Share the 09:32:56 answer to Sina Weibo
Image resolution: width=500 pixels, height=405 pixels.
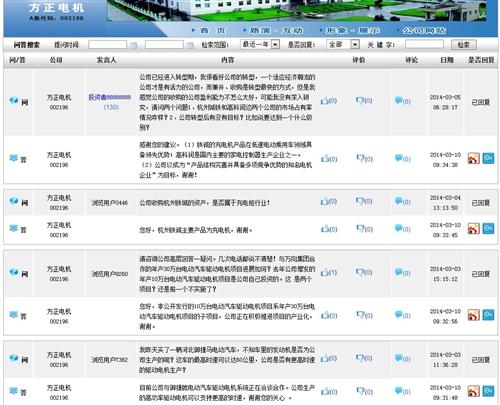coord(474,315)
